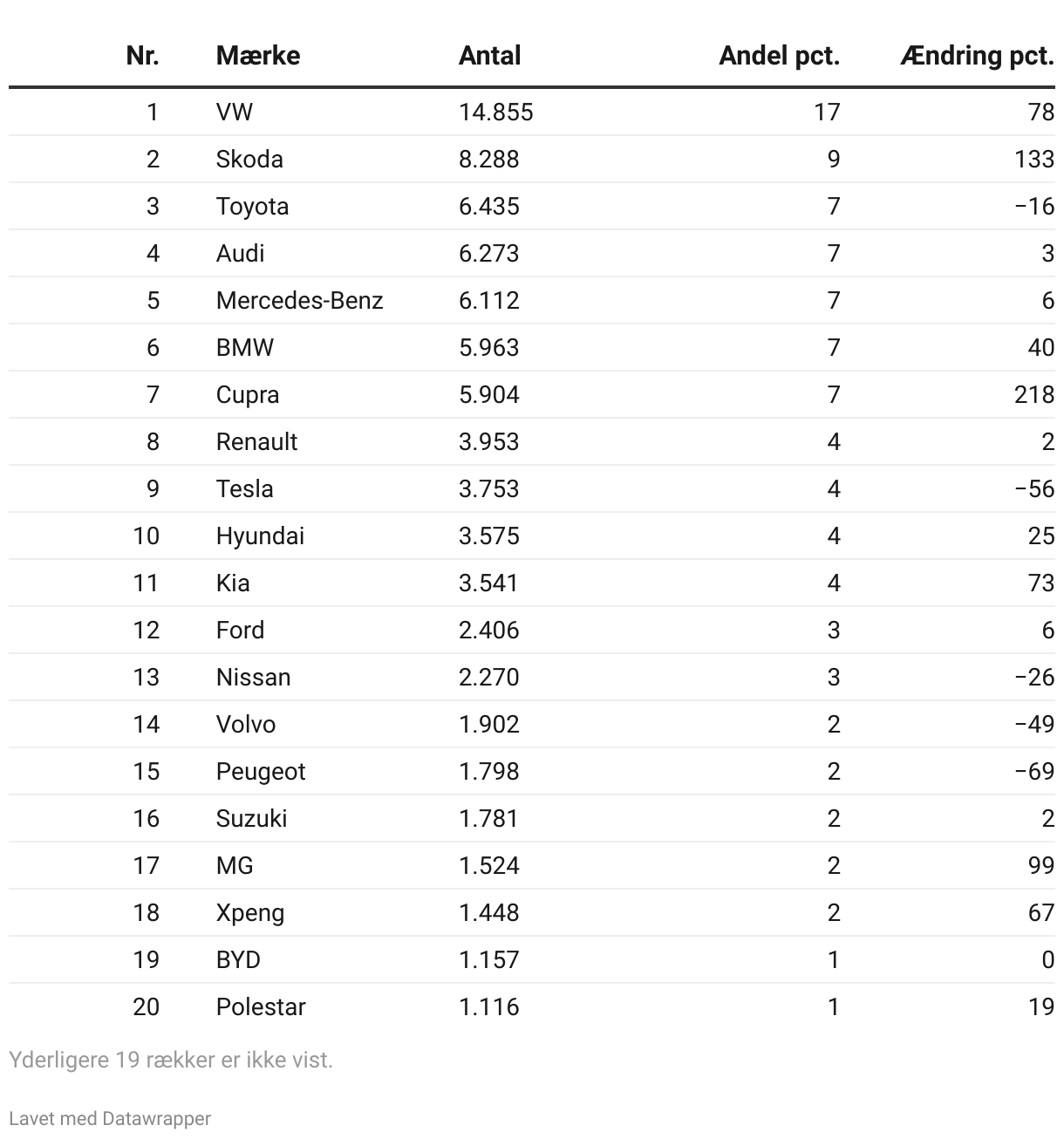Select the VW brand cell
1064x1139 pixels.
[x=235, y=112]
